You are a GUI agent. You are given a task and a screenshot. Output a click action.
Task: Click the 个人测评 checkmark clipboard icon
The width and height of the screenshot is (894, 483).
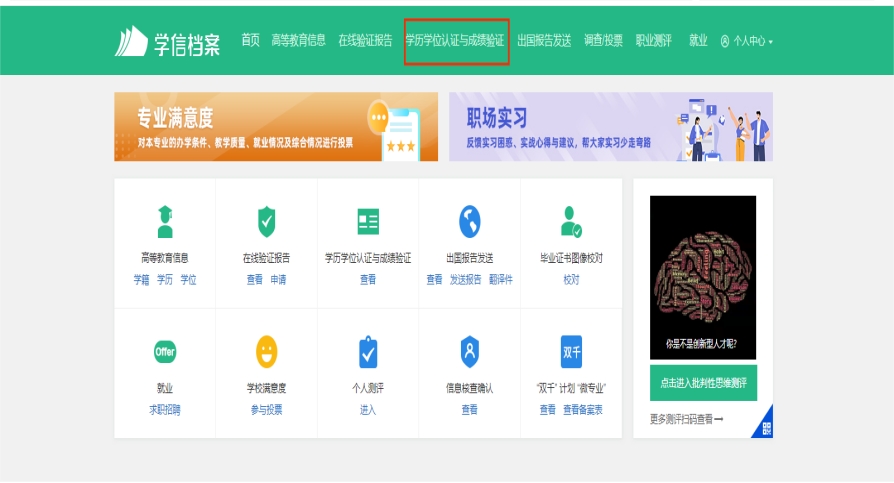coord(368,352)
